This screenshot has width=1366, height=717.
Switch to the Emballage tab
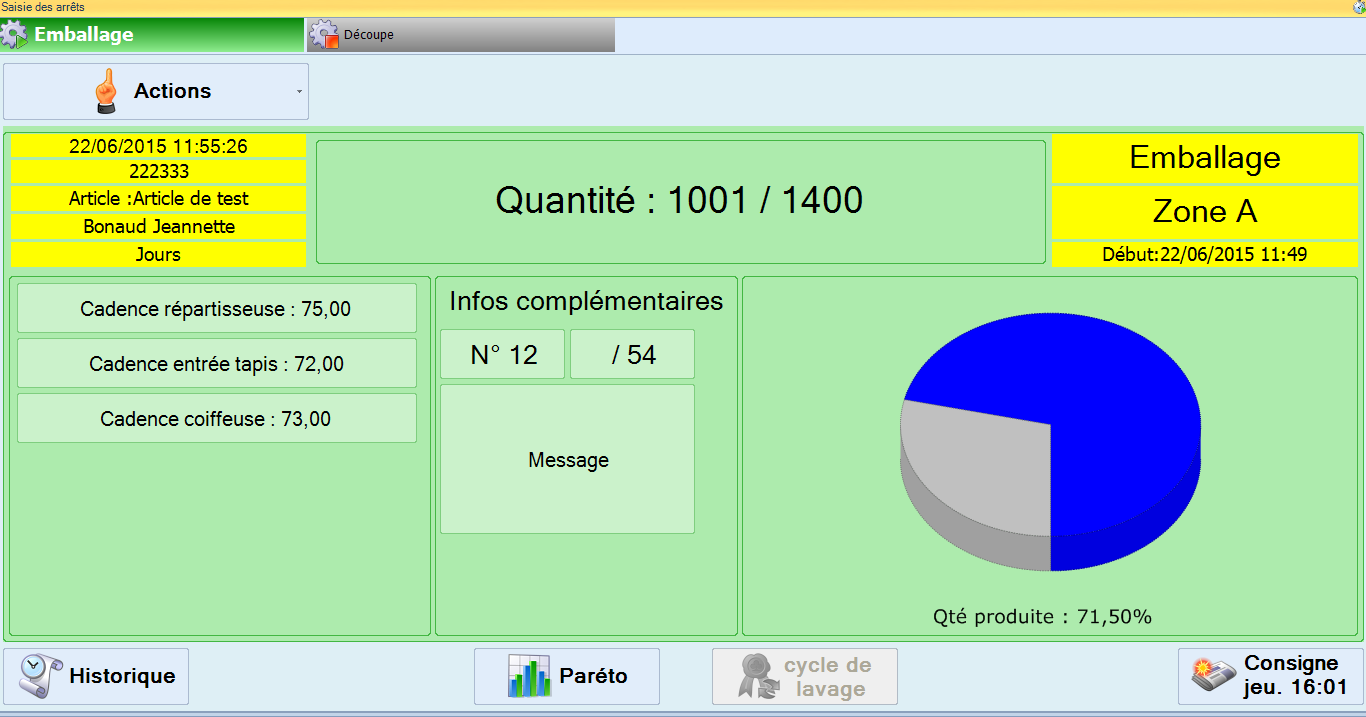[x=152, y=35]
